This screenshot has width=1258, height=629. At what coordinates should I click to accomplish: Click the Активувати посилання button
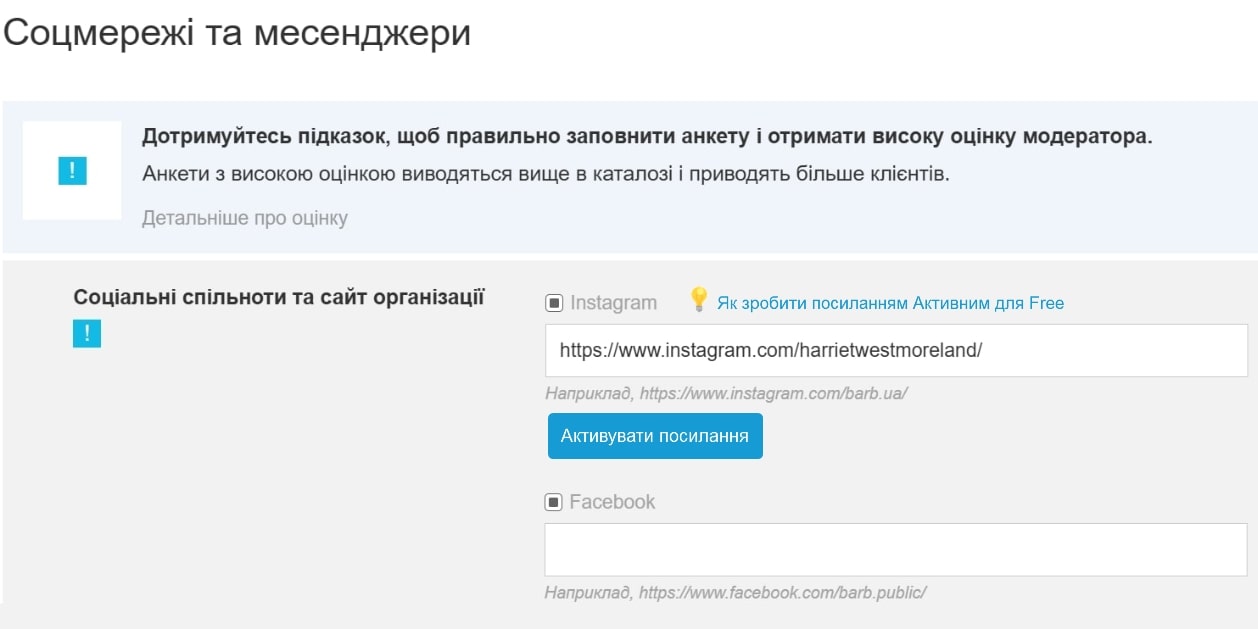pos(655,436)
